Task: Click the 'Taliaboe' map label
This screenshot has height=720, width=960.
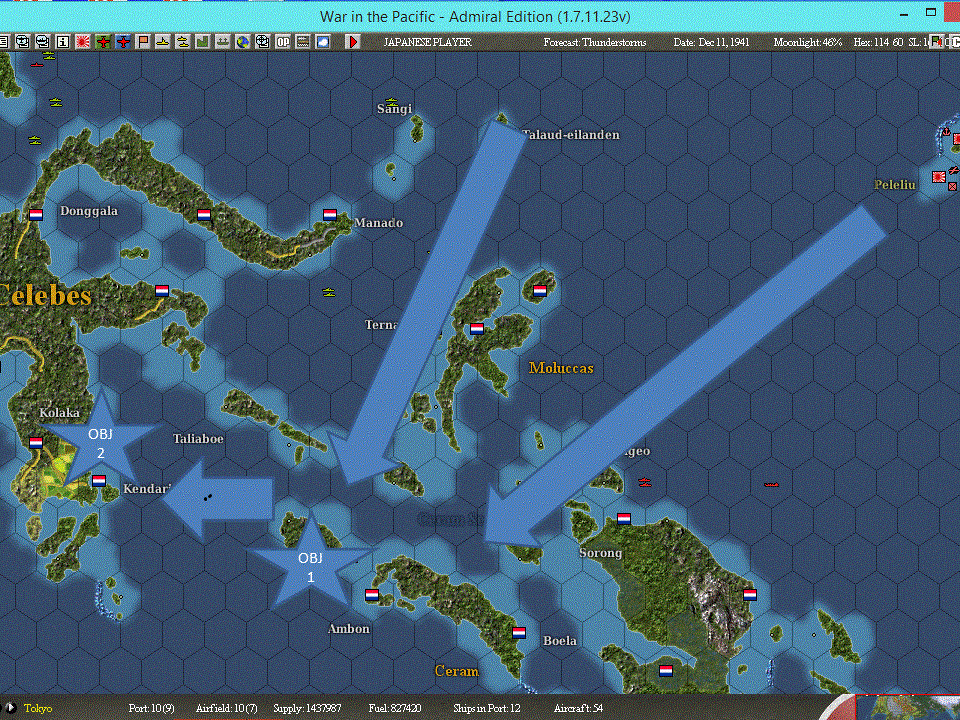Action: tap(198, 439)
